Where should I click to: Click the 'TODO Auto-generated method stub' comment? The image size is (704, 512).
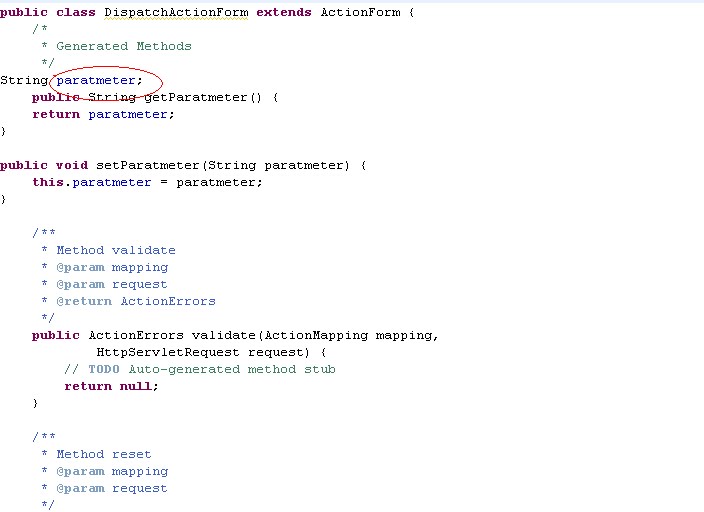pos(211,369)
